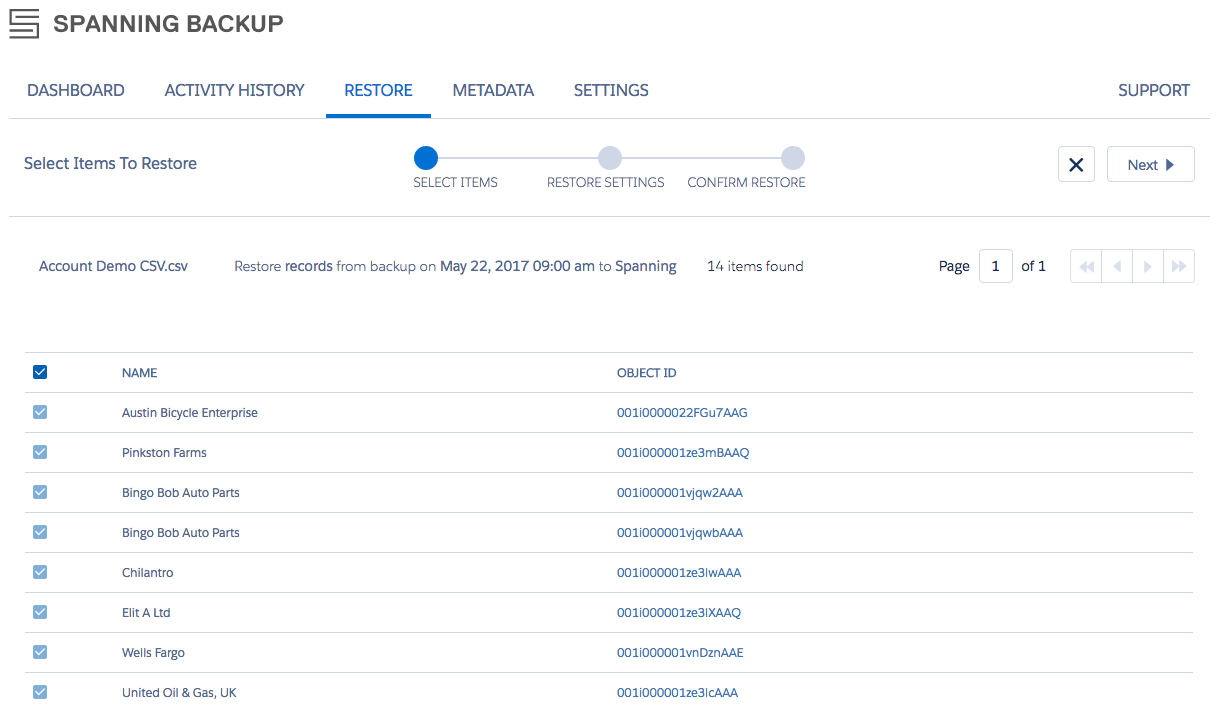Click the Elit A Ltd name
Image resolution: width=1218 pixels, height=712 pixels.
pos(146,613)
